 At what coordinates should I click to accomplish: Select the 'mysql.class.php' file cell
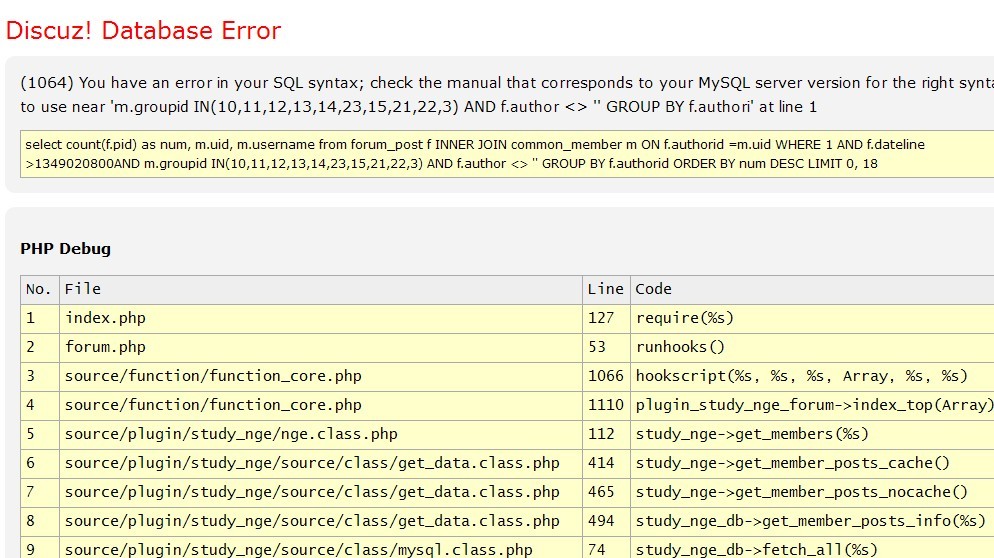click(x=321, y=548)
